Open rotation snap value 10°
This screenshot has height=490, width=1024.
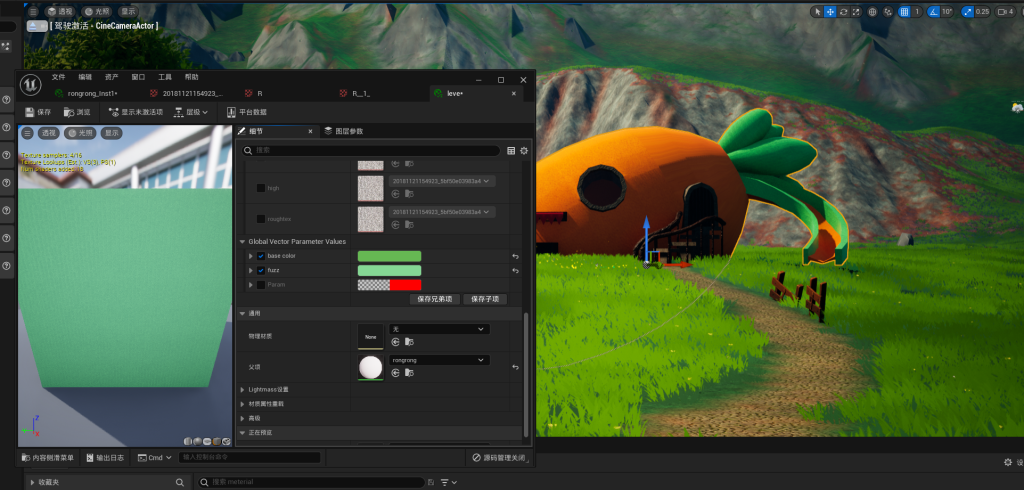948,12
